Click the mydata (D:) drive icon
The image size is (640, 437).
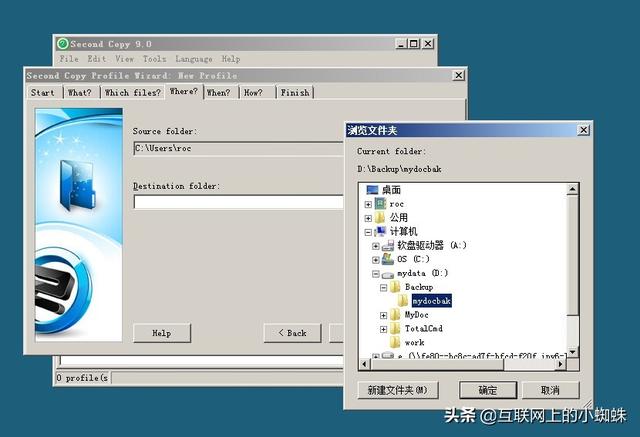[387, 274]
